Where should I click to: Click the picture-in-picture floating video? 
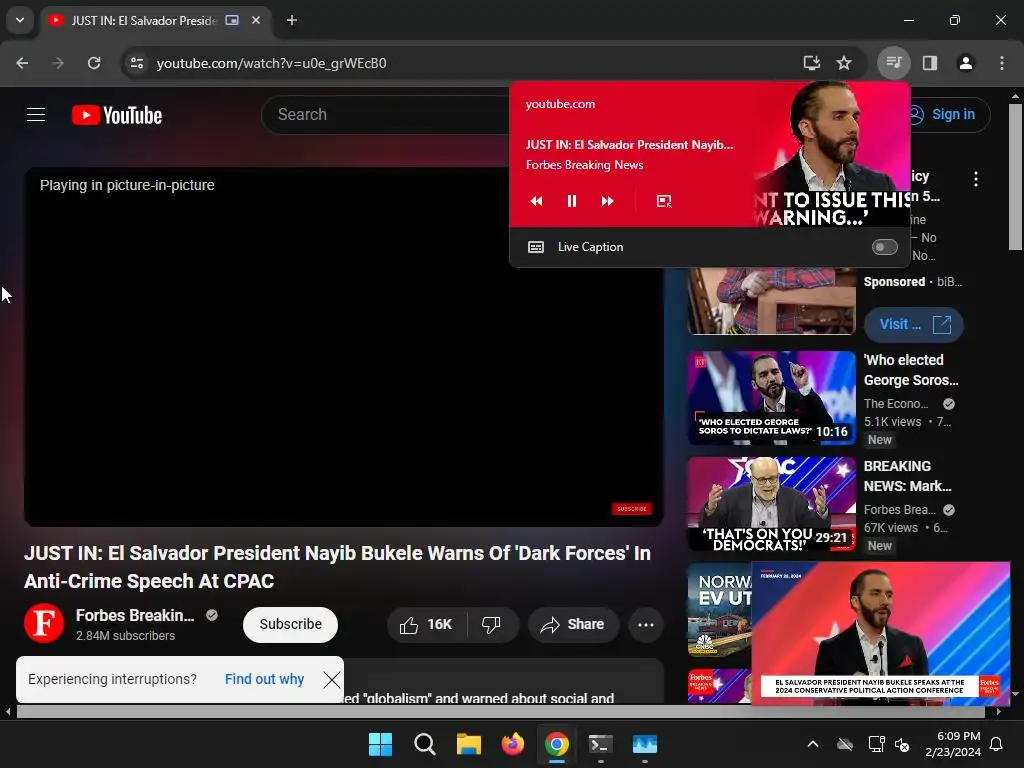click(880, 633)
